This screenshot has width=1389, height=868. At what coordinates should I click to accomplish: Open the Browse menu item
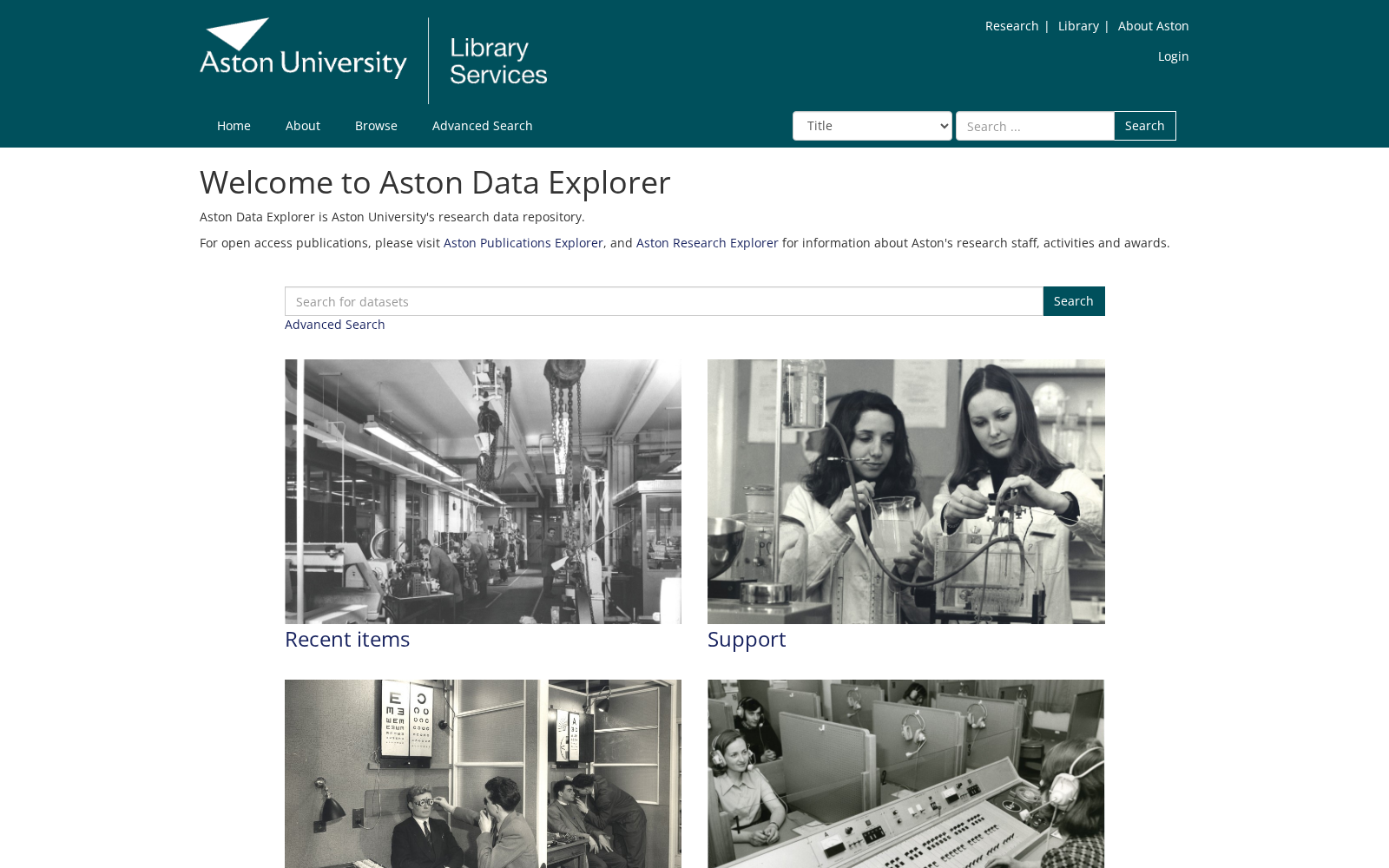tap(376, 126)
